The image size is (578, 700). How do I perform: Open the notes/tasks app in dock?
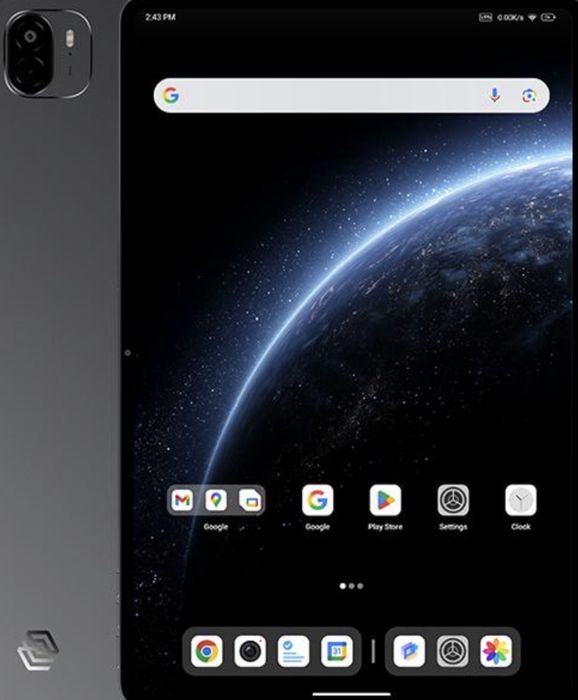pyautogui.click(x=293, y=651)
